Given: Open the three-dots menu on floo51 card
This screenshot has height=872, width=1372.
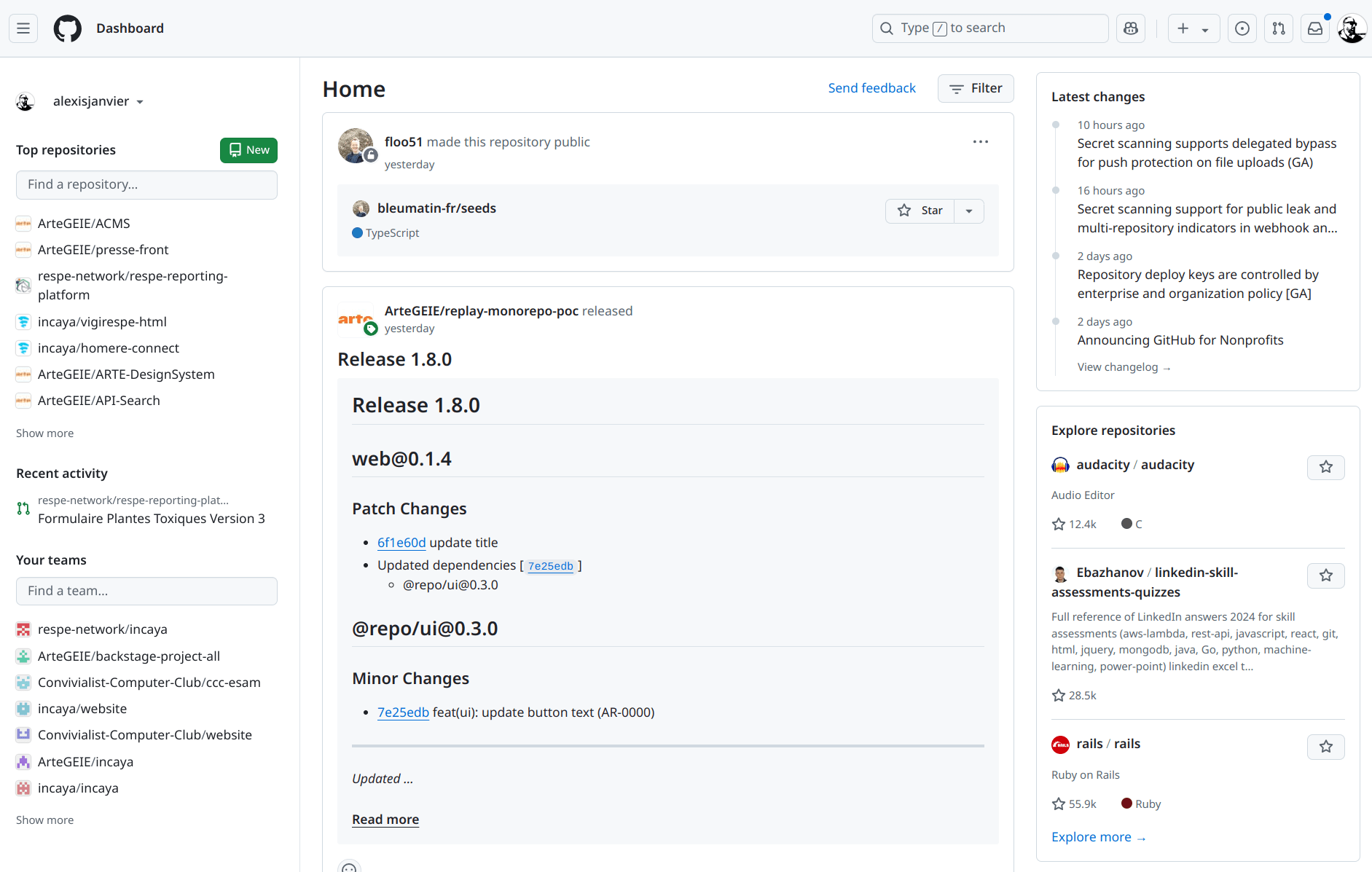Looking at the screenshot, I should pyautogui.click(x=981, y=142).
